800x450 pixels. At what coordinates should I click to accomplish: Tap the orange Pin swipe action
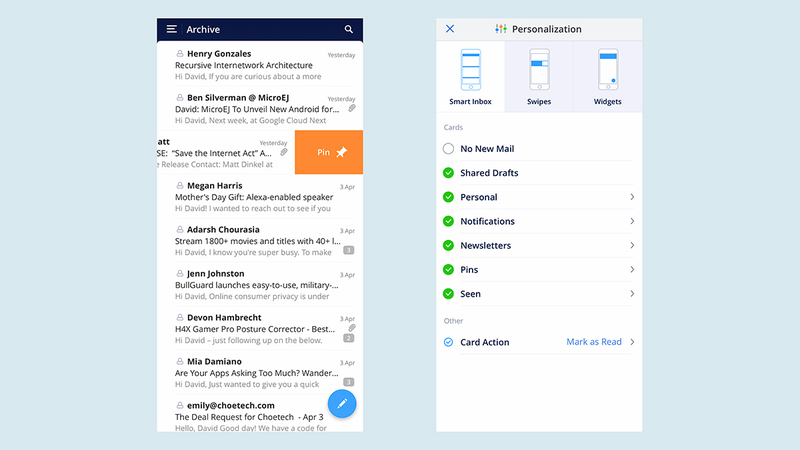tap(329, 152)
